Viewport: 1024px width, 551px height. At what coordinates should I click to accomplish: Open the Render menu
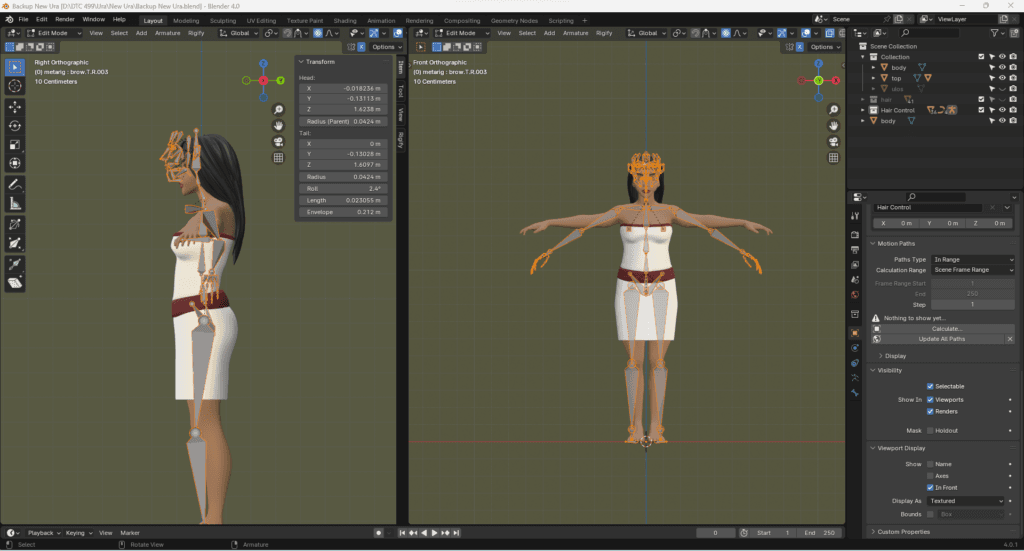pyautogui.click(x=65, y=20)
